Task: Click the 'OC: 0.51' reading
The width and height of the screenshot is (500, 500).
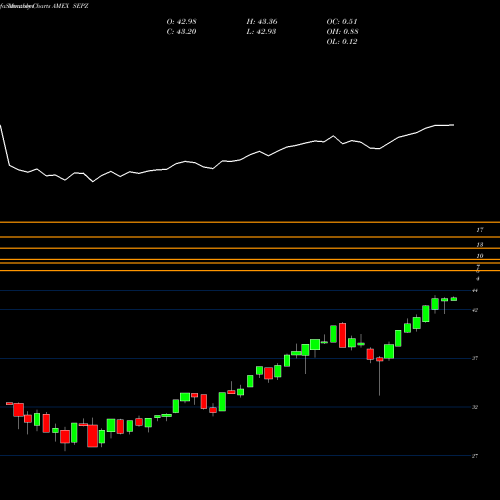Action: tap(342, 22)
